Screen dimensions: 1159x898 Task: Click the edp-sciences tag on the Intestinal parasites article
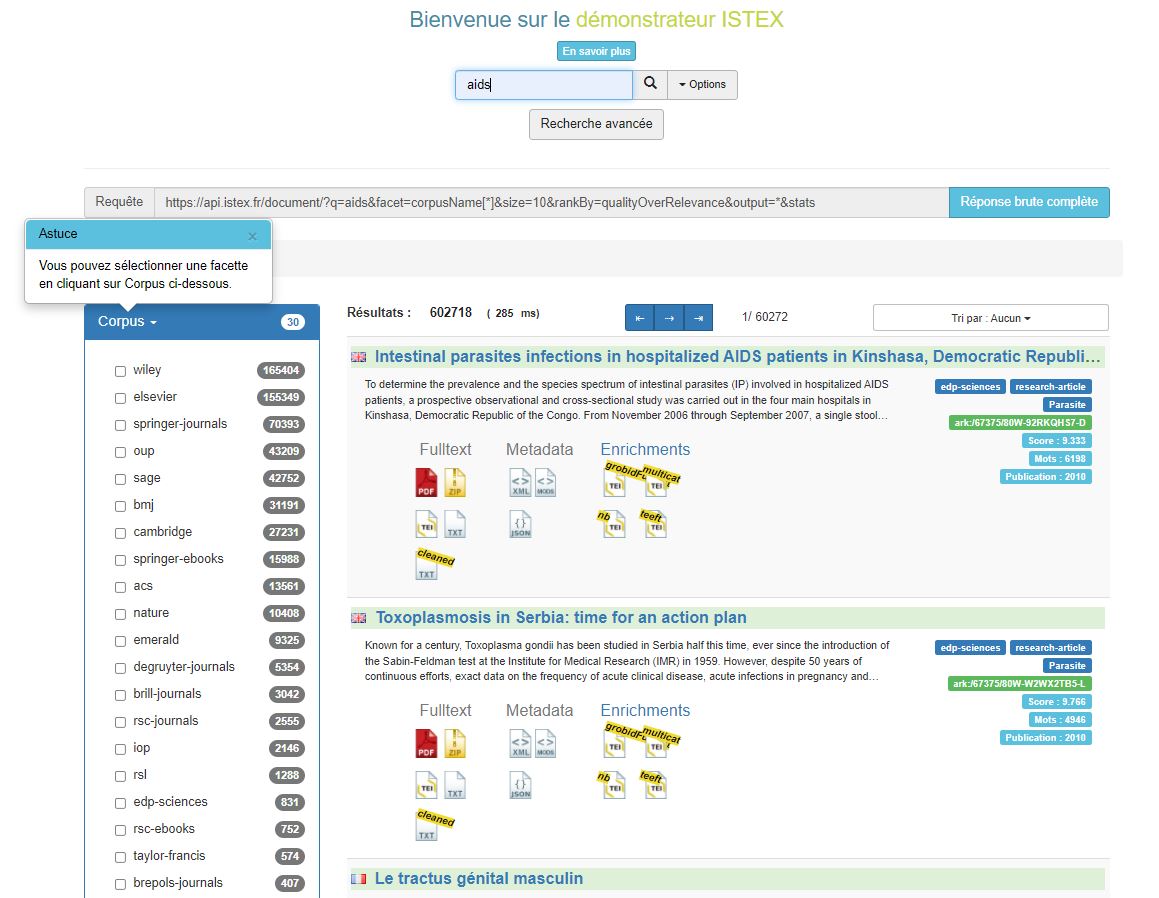[970, 387]
